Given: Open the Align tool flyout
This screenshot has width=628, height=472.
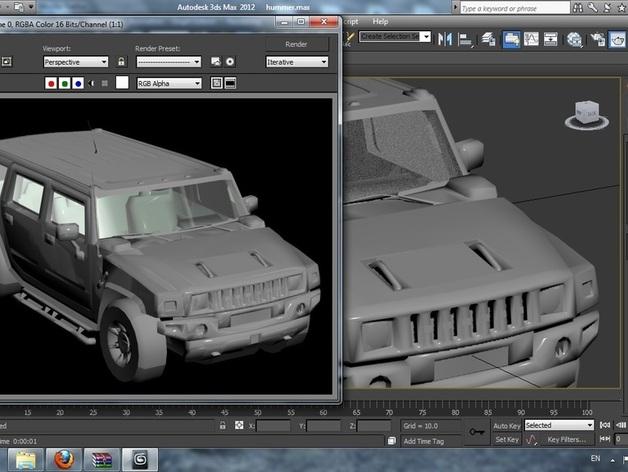Looking at the screenshot, I should [x=465, y=39].
